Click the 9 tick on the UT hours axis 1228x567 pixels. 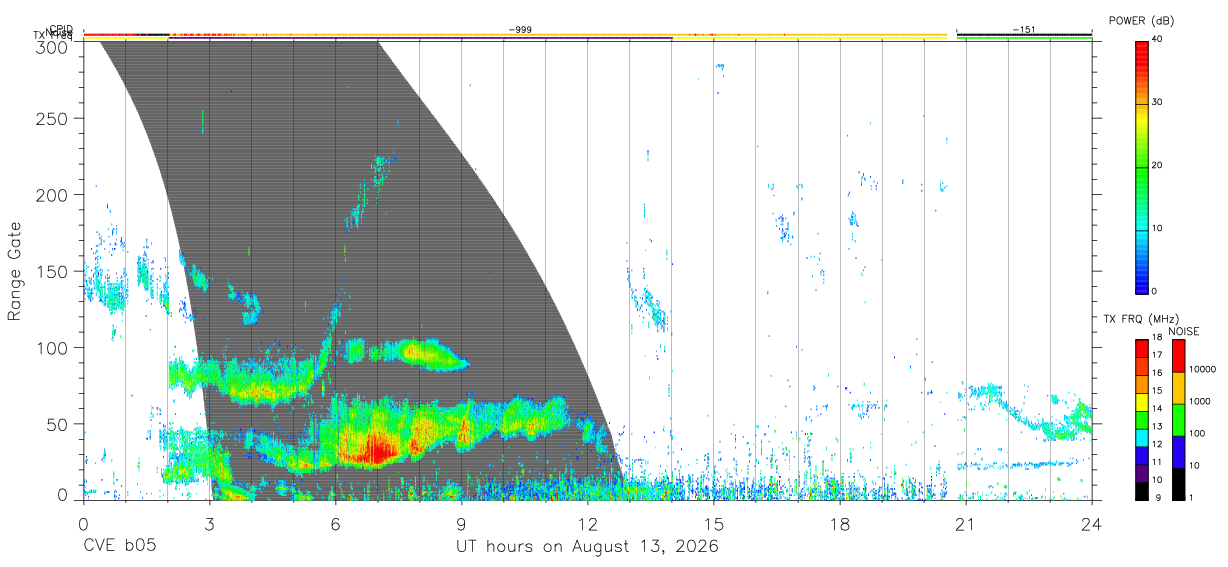(x=461, y=523)
